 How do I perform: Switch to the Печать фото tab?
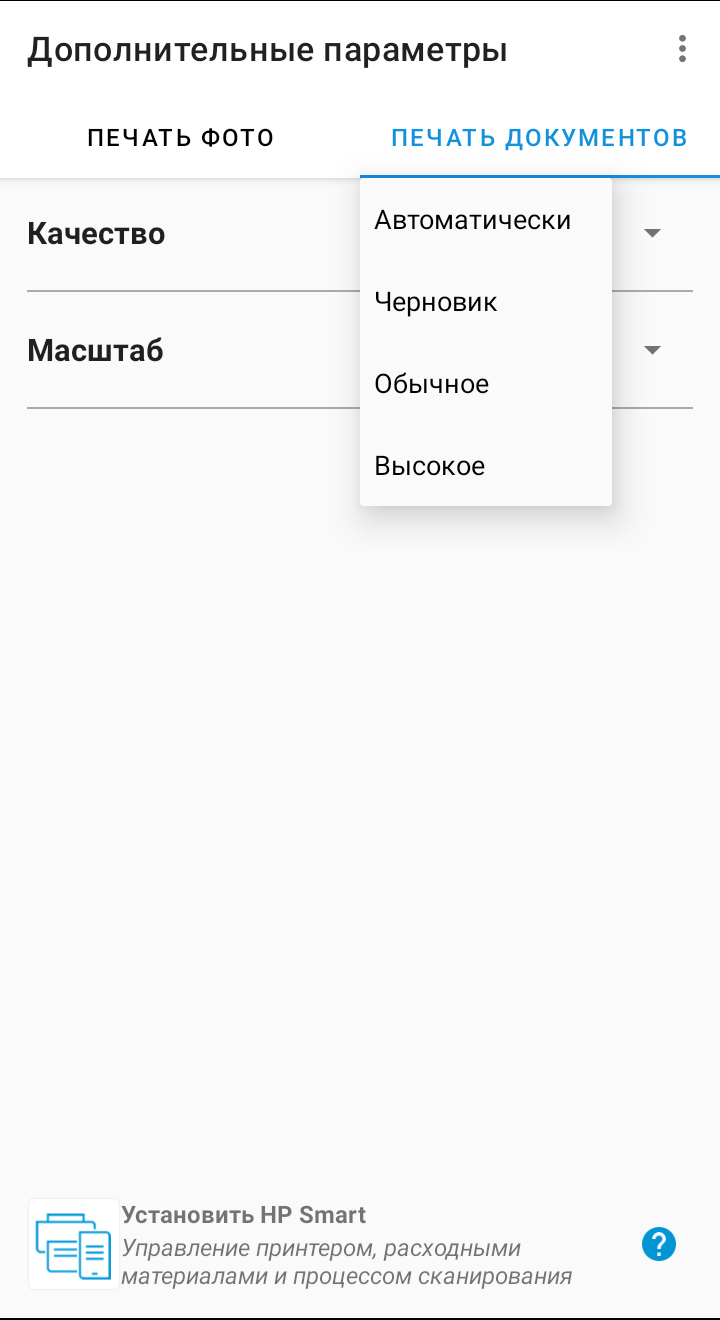180,138
